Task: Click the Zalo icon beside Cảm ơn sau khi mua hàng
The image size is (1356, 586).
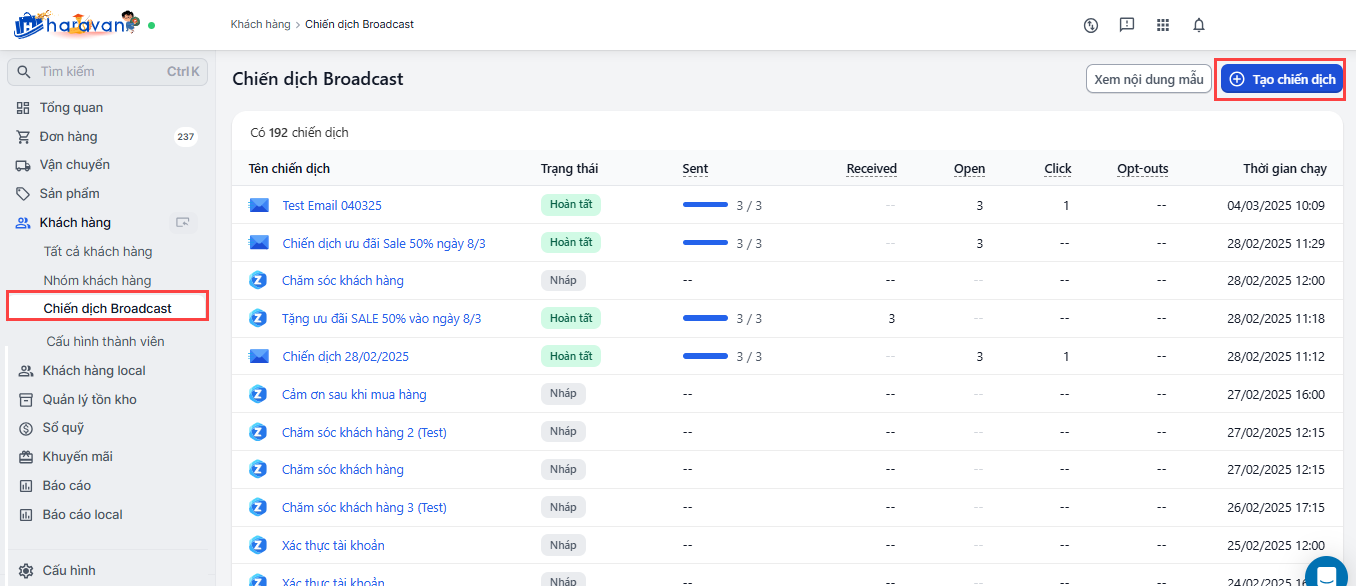Action: pos(258,394)
